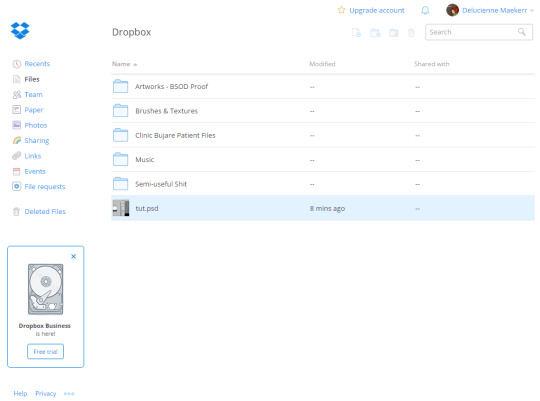Image resolution: width=540 pixels, height=401 pixels.
Task: Click the Dropbox logo icon
Action: tap(20, 30)
